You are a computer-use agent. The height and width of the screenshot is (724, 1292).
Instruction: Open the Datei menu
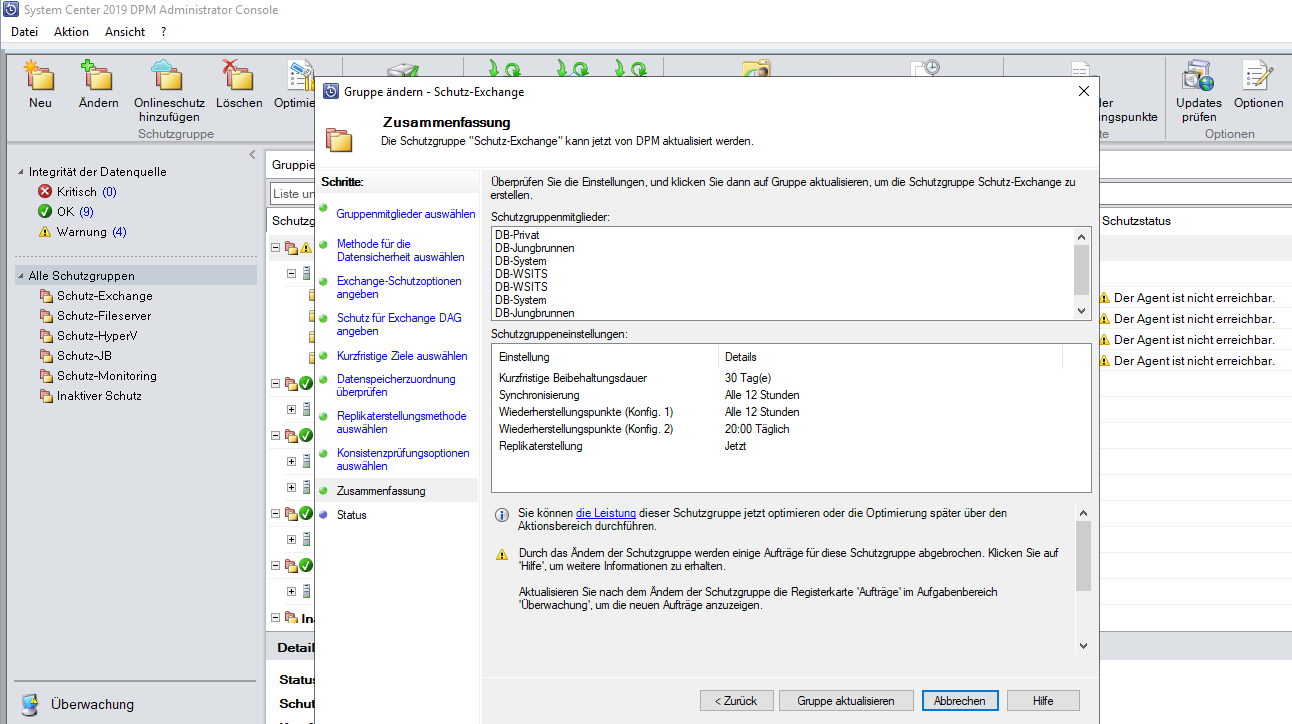(x=24, y=32)
